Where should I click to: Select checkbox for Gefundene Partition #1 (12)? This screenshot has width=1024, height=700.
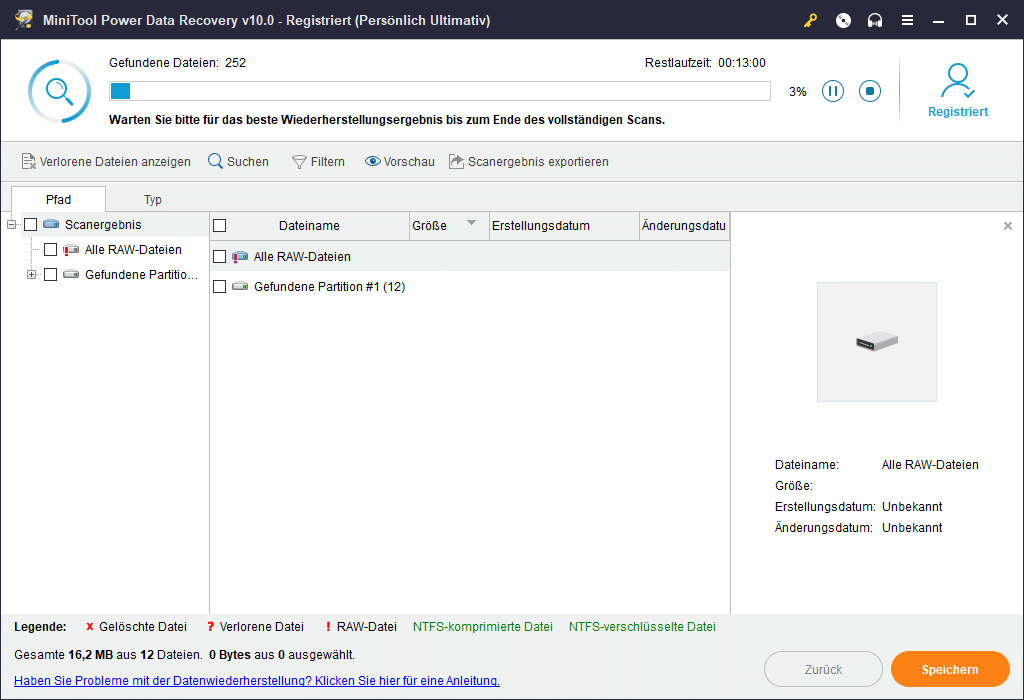click(x=220, y=287)
